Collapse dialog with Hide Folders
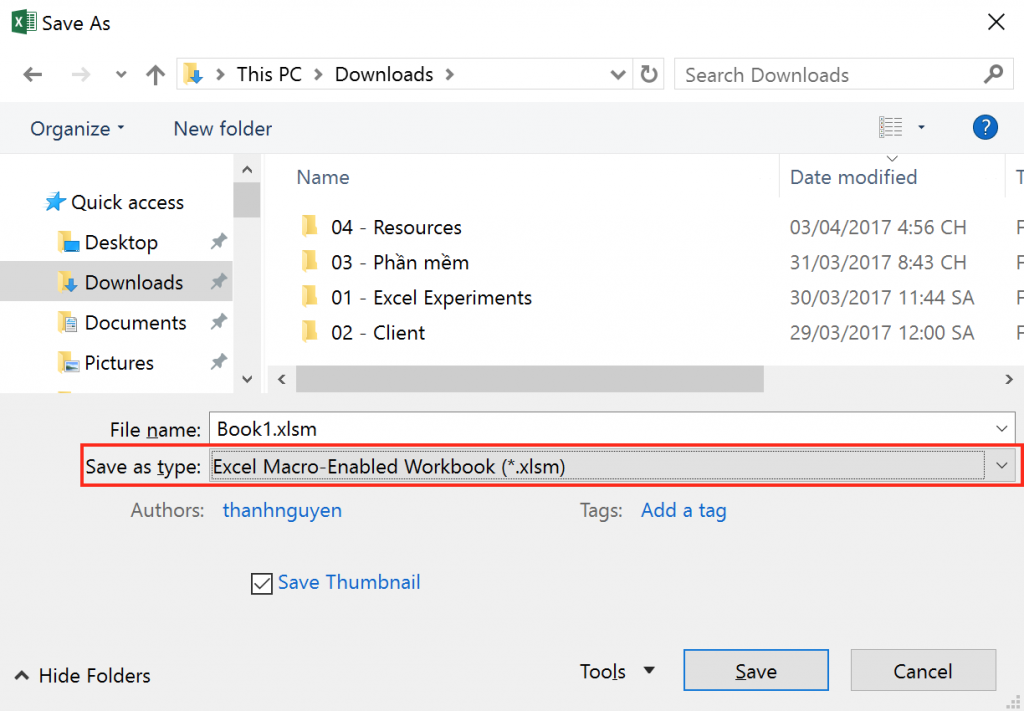The width and height of the screenshot is (1024, 711). (x=84, y=676)
